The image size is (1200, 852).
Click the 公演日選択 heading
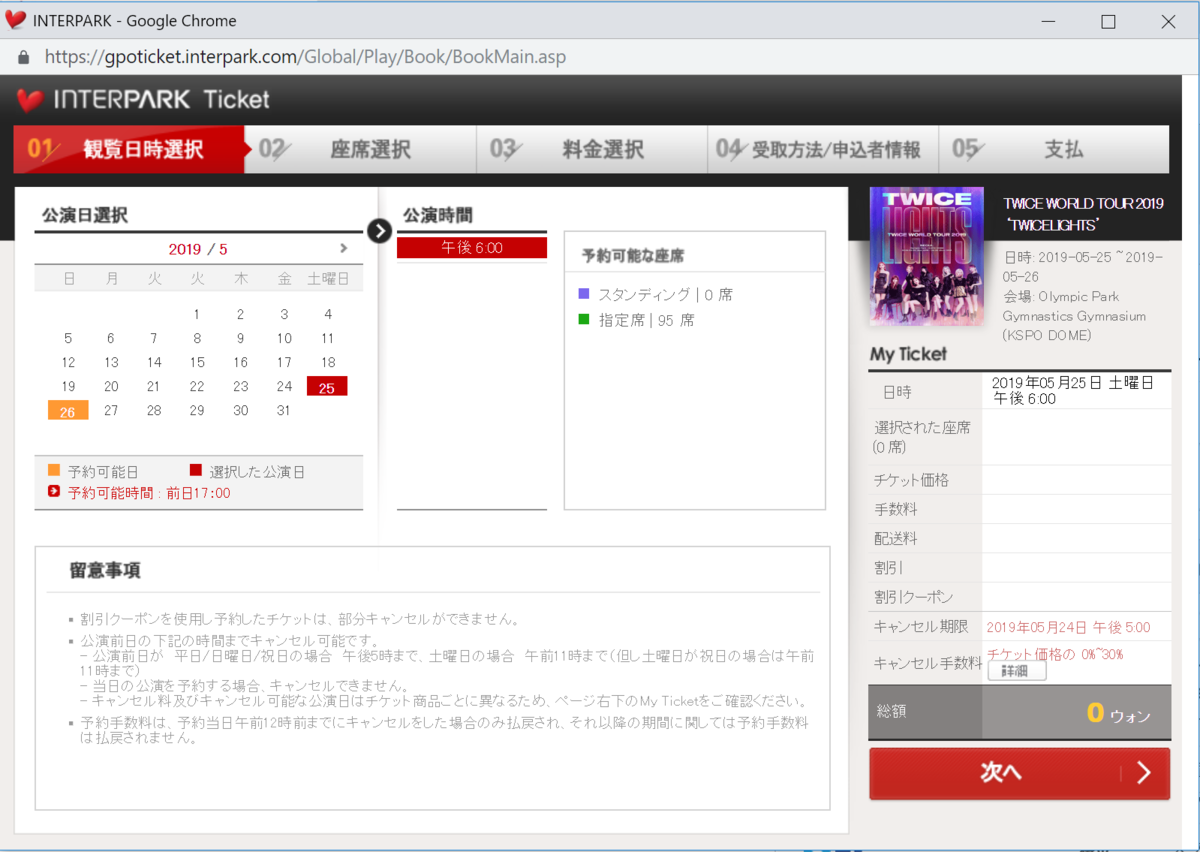[x=85, y=216]
